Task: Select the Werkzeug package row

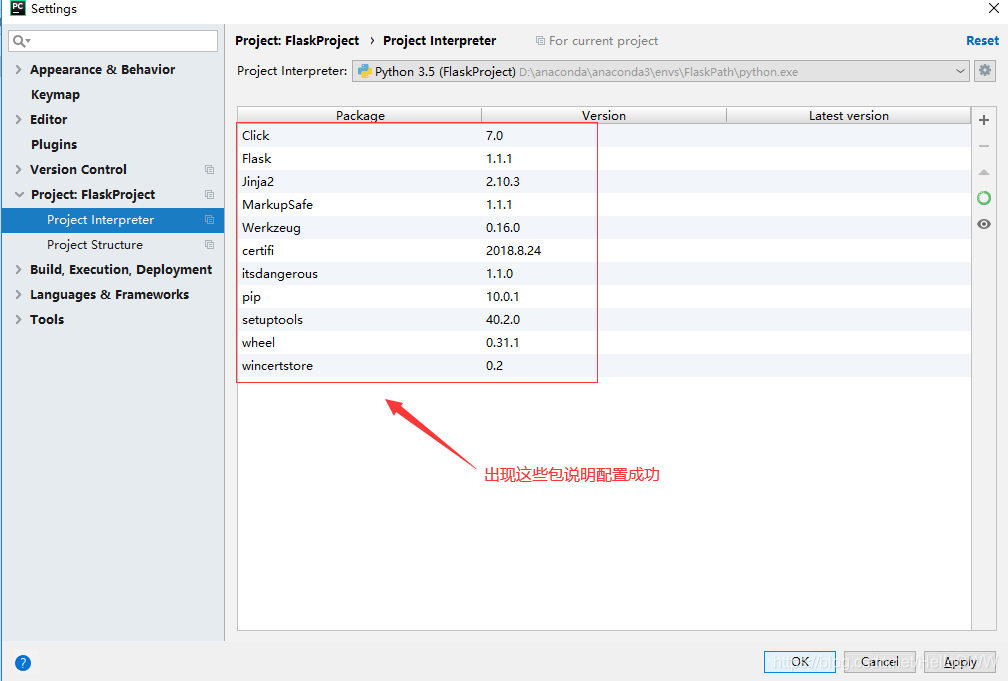Action: (604, 228)
